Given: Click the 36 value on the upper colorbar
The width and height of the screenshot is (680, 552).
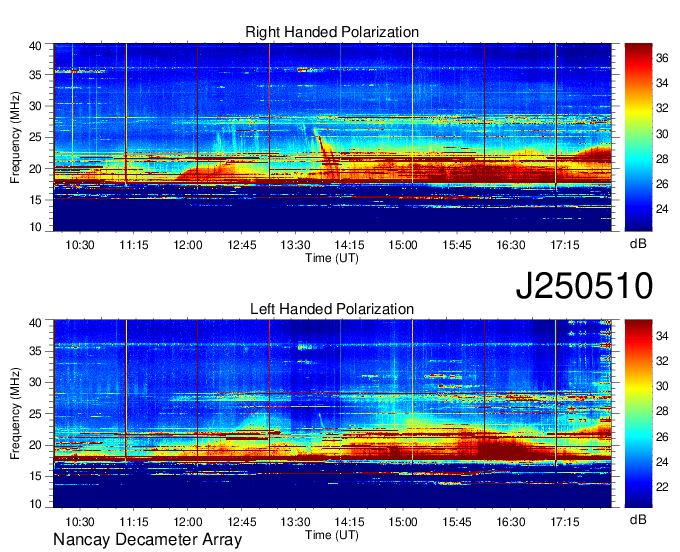Looking at the screenshot, I should 662,58.
